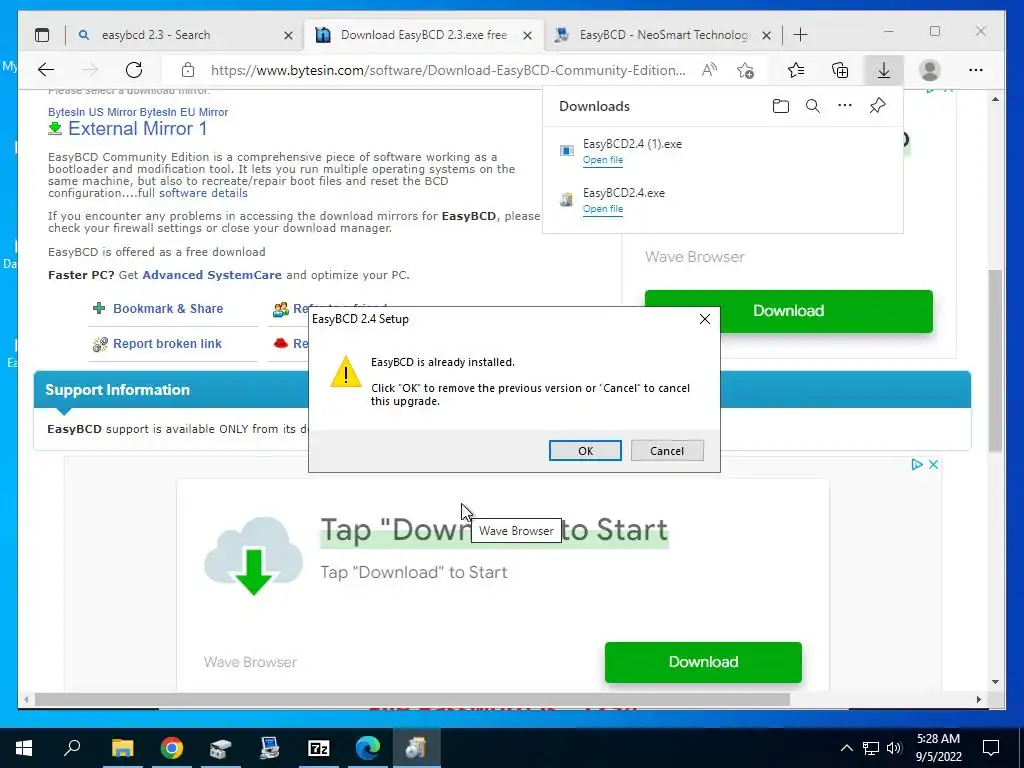The height and width of the screenshot is (768, 1024).
Task: Pin the Downloads panel
Action: pos(877,106)
